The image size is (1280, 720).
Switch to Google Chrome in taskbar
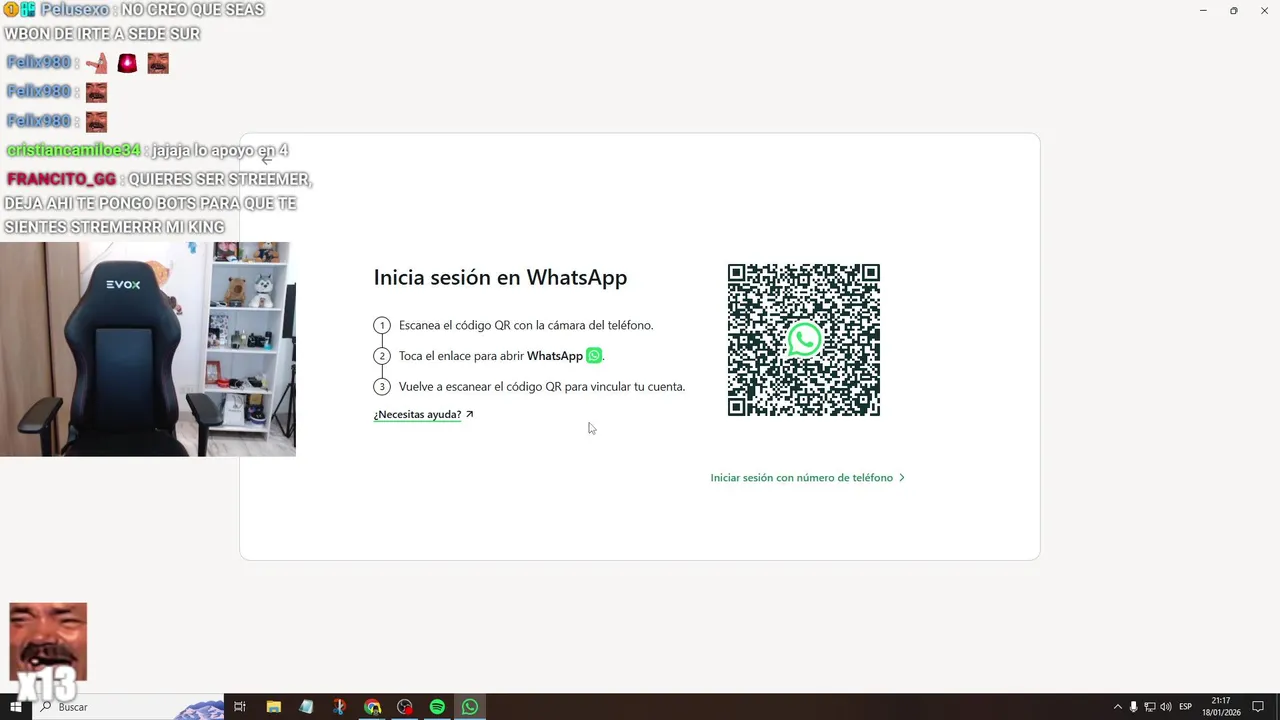click(372, 707)
